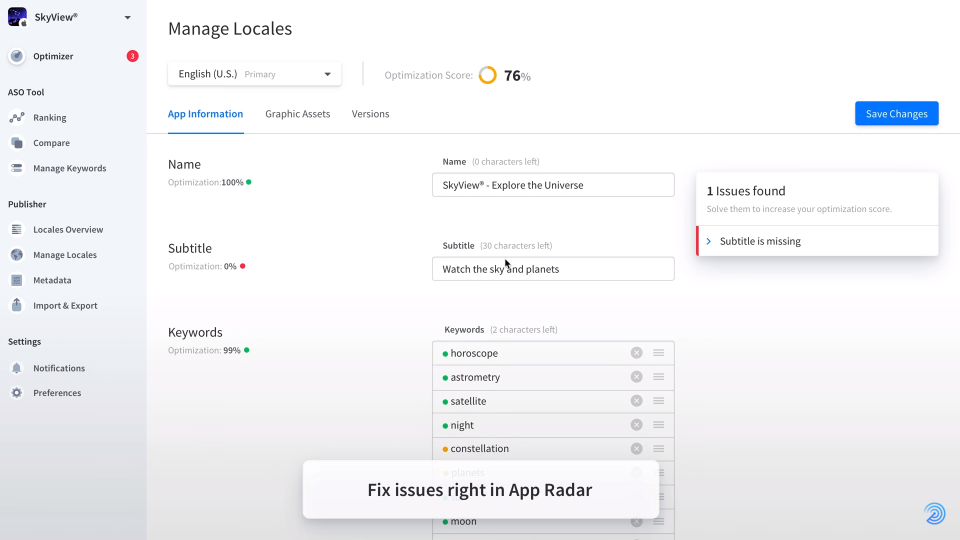Image resolution: width=960 pixels, height=540 pixels.
Task: Select the moon keyword text
Action: click(463, 522)
